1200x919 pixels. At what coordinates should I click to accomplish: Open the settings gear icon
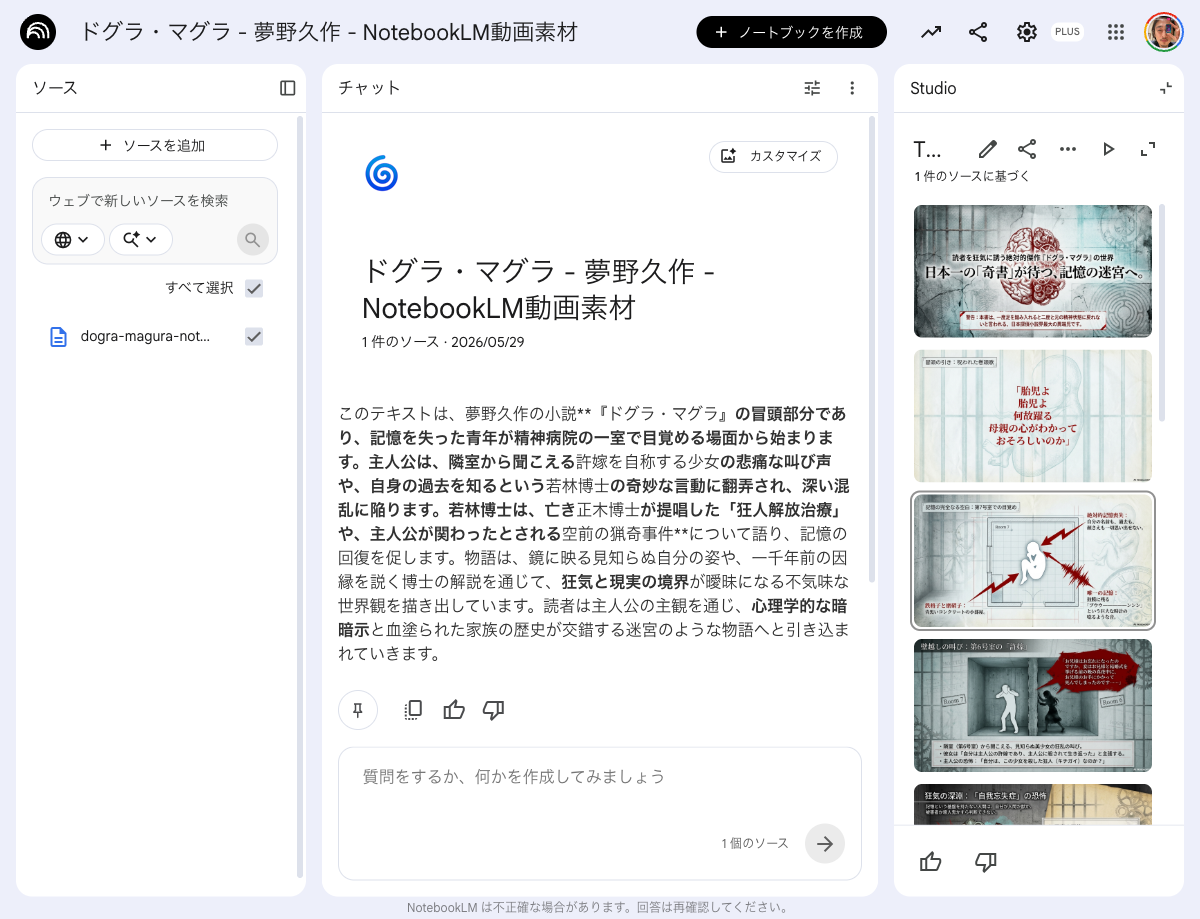(x=1027, y=32)
